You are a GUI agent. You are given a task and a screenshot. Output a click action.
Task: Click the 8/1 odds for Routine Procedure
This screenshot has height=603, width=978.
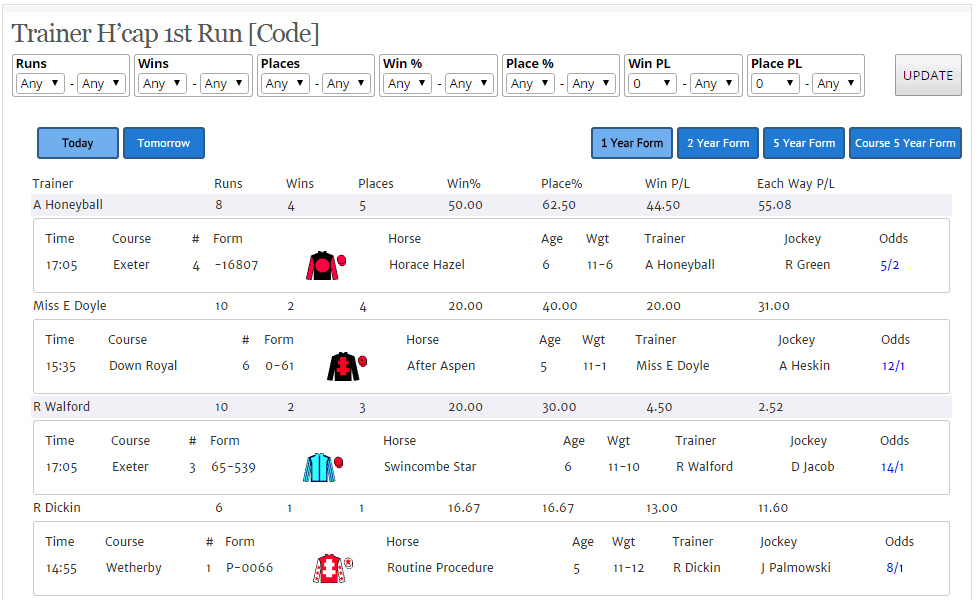tap(894, 568)
